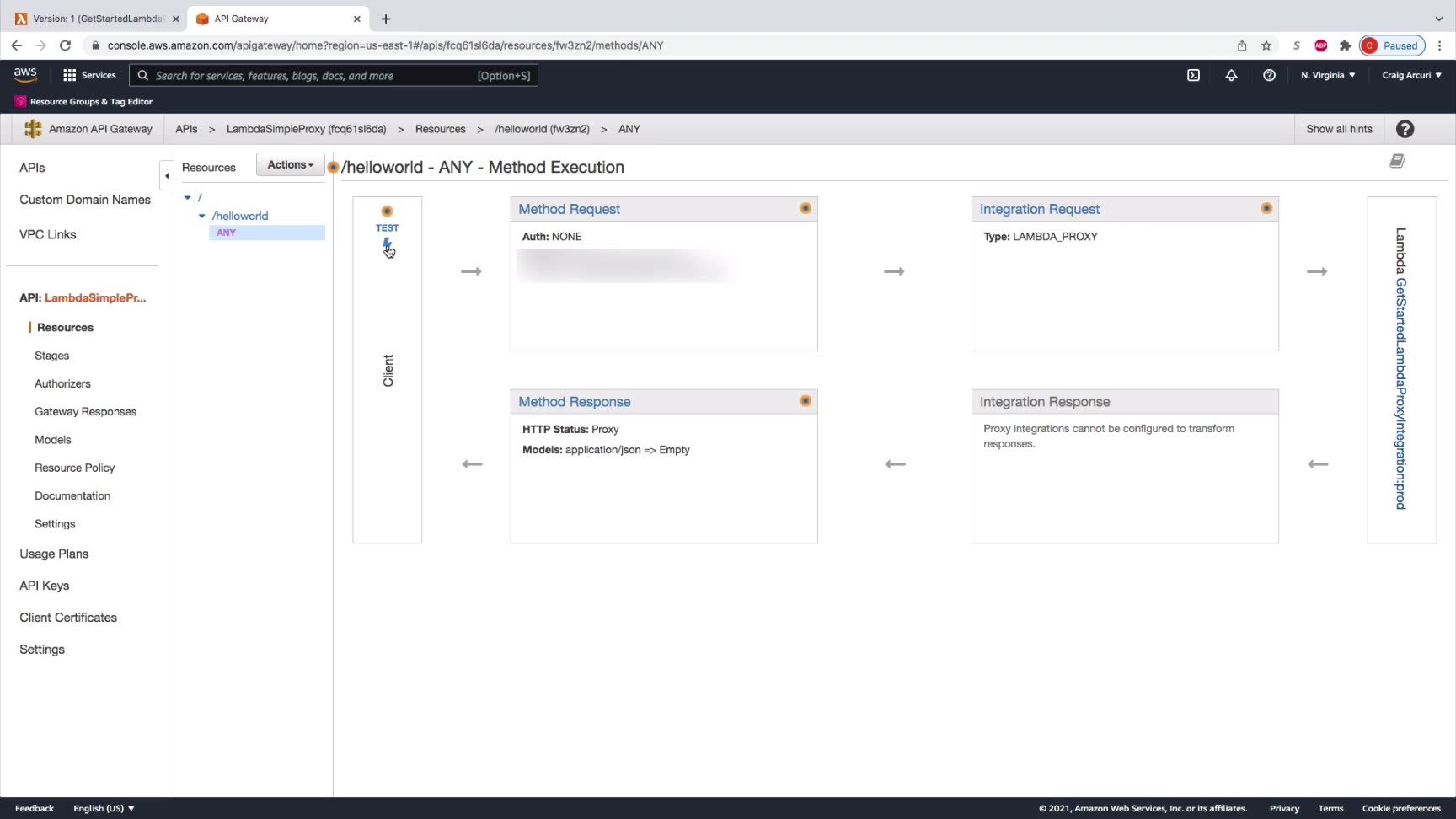Image resolution: width=1456 pixels, height=819 pixels.
Task: Click the hint dot beside the /helloworld title
Action: [334, 167]
